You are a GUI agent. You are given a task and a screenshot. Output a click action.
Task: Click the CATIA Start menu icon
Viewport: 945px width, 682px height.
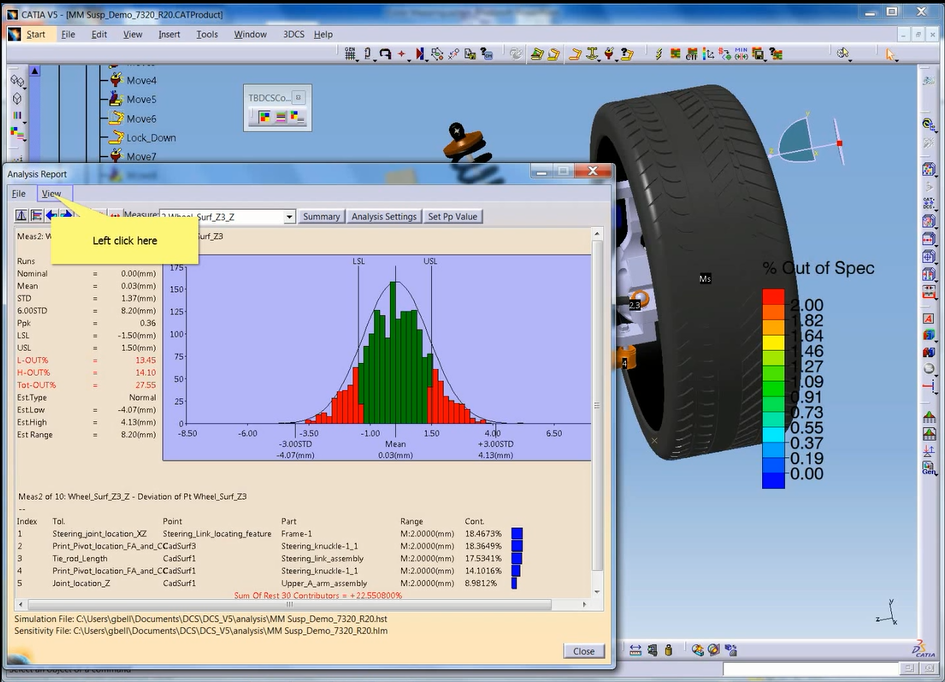[x=14, y=34]
